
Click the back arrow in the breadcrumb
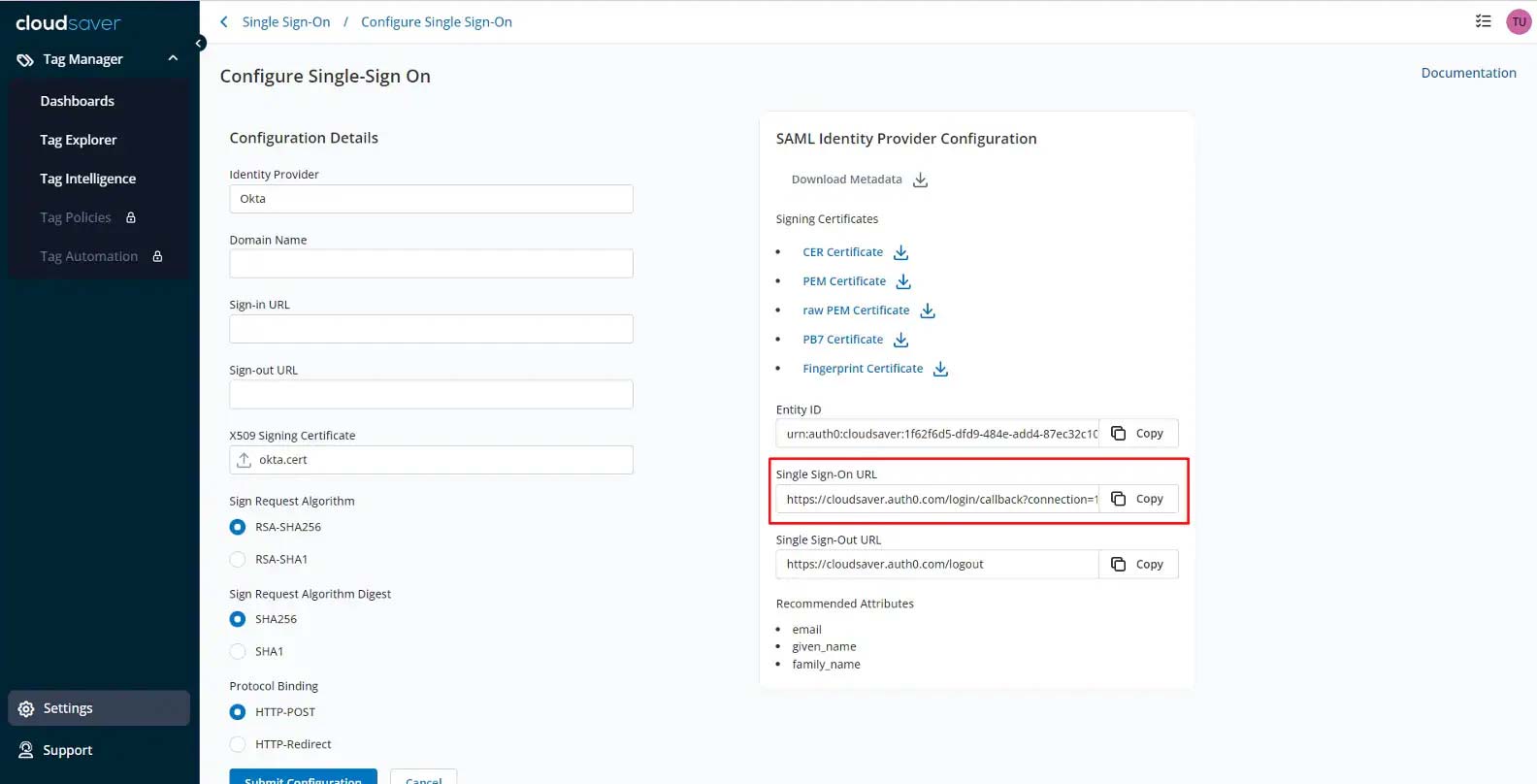(x=224, y=22)
